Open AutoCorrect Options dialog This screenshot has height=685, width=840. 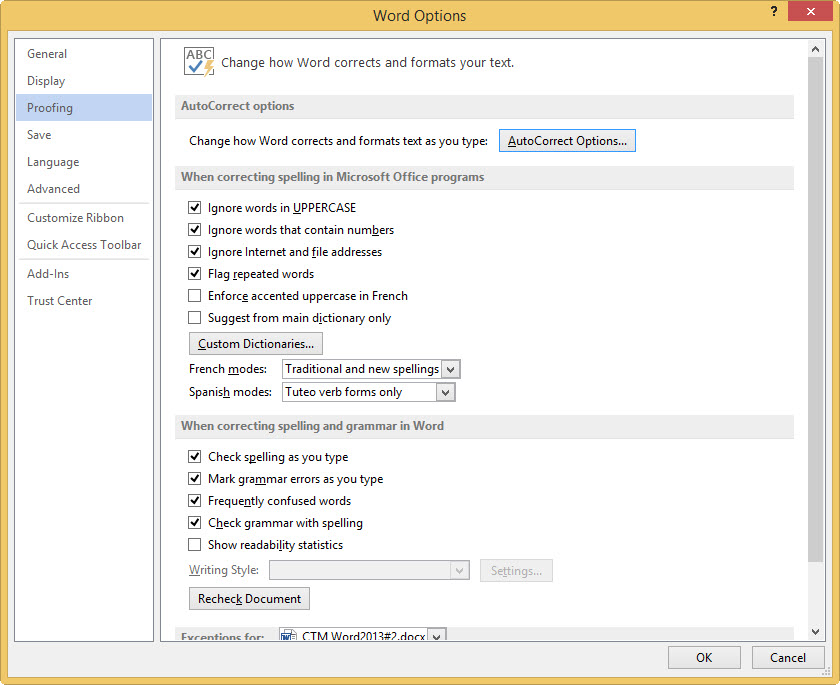click(567, 141)
